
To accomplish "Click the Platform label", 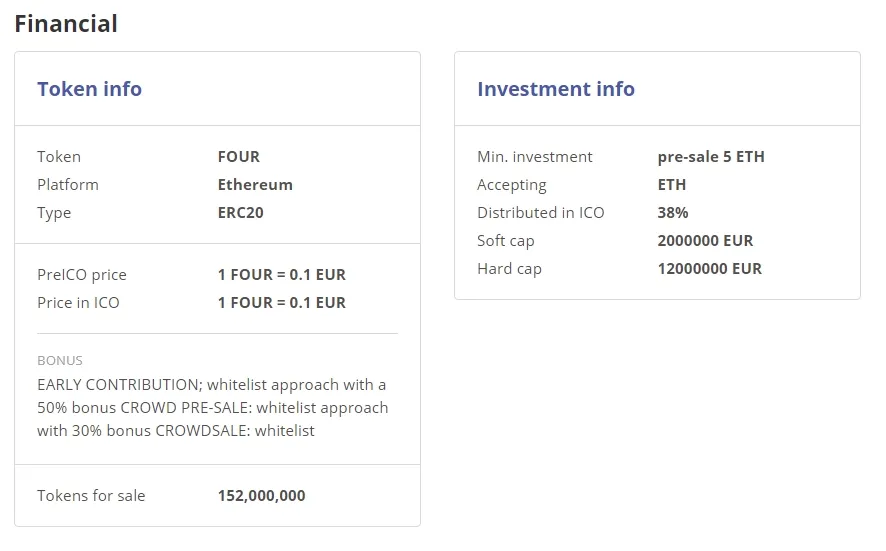I will (68, 185).
